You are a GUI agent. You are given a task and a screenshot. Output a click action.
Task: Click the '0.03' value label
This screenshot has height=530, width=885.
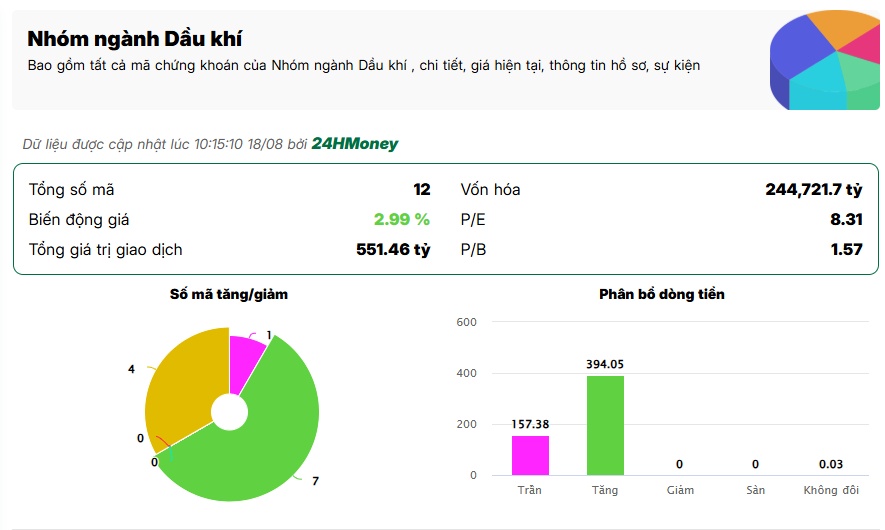[x=831, y=464]
